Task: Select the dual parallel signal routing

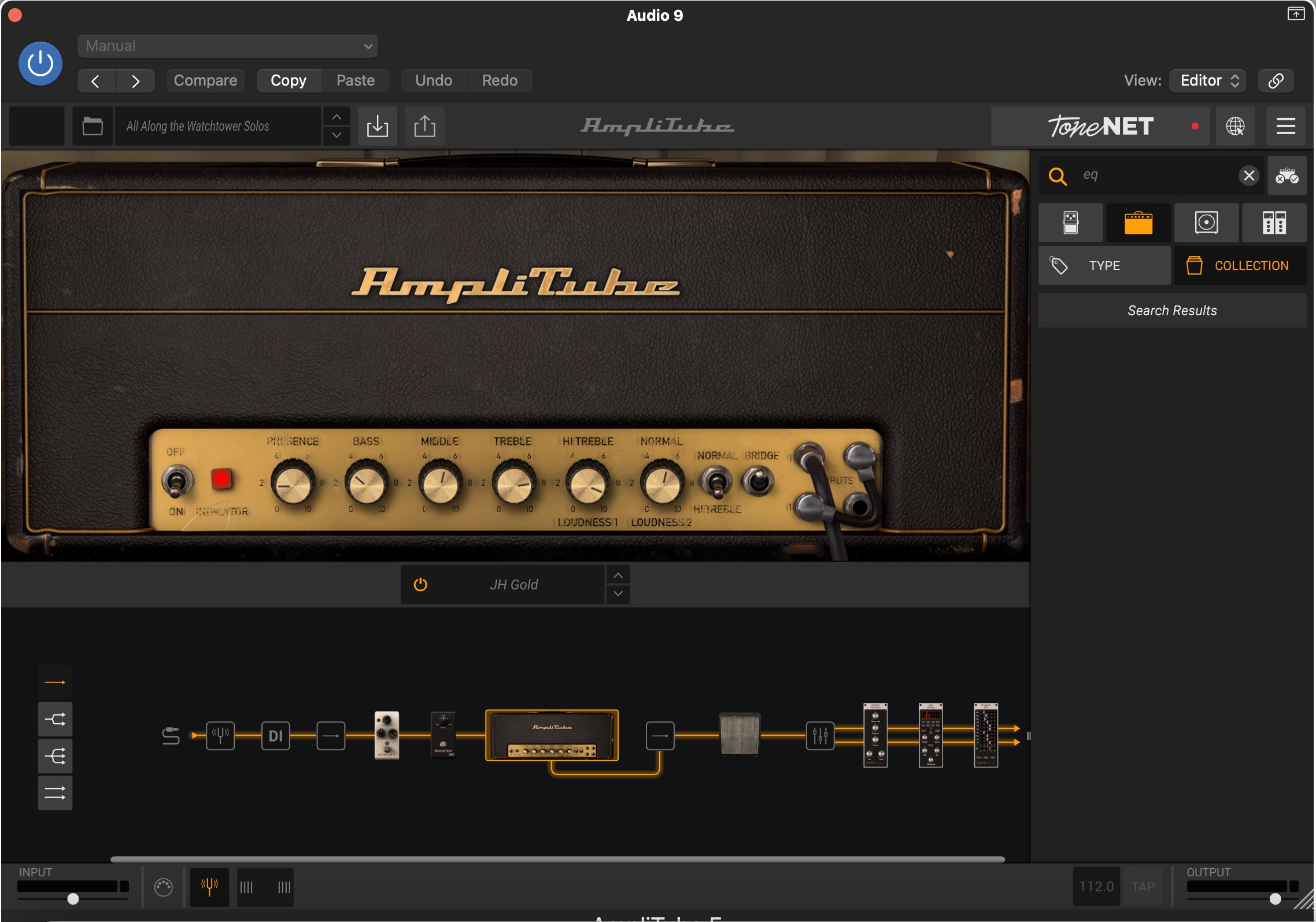Action: click(x=56, y=793)
